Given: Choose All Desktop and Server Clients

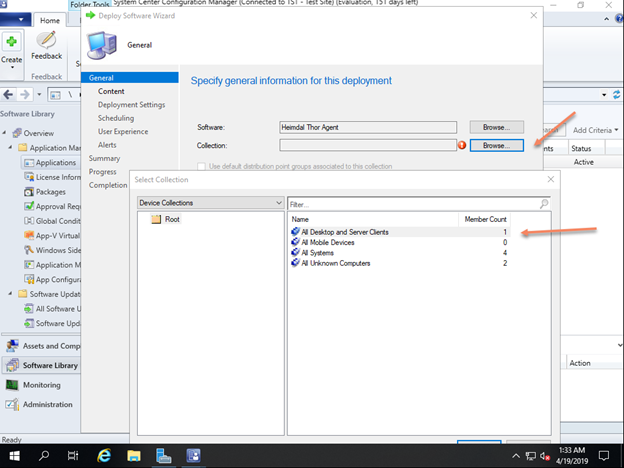Looking at the screenshot, I should pos(400,232).
